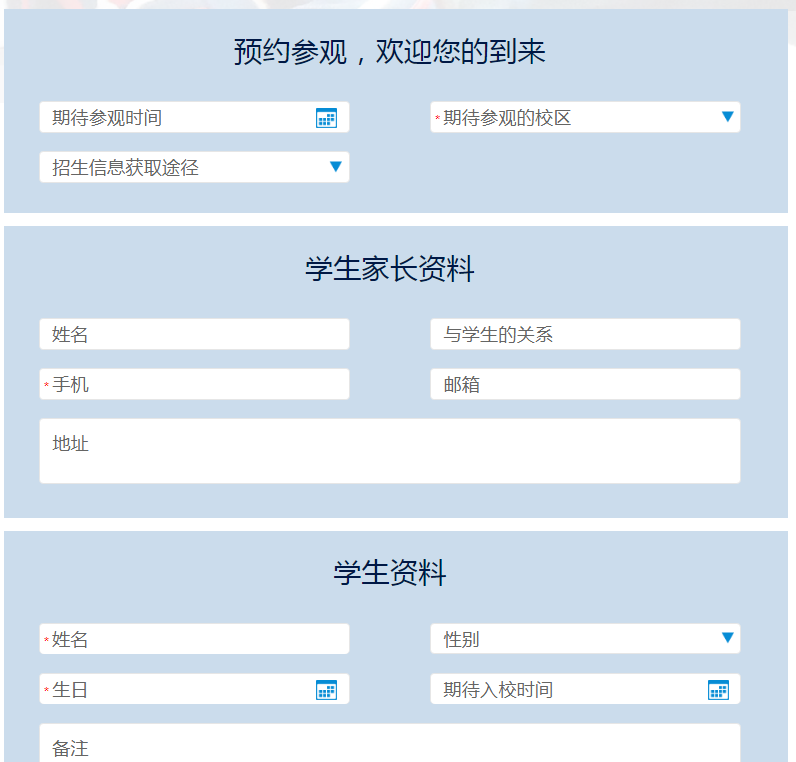Click the 手机 phone number field

[194, 384]
